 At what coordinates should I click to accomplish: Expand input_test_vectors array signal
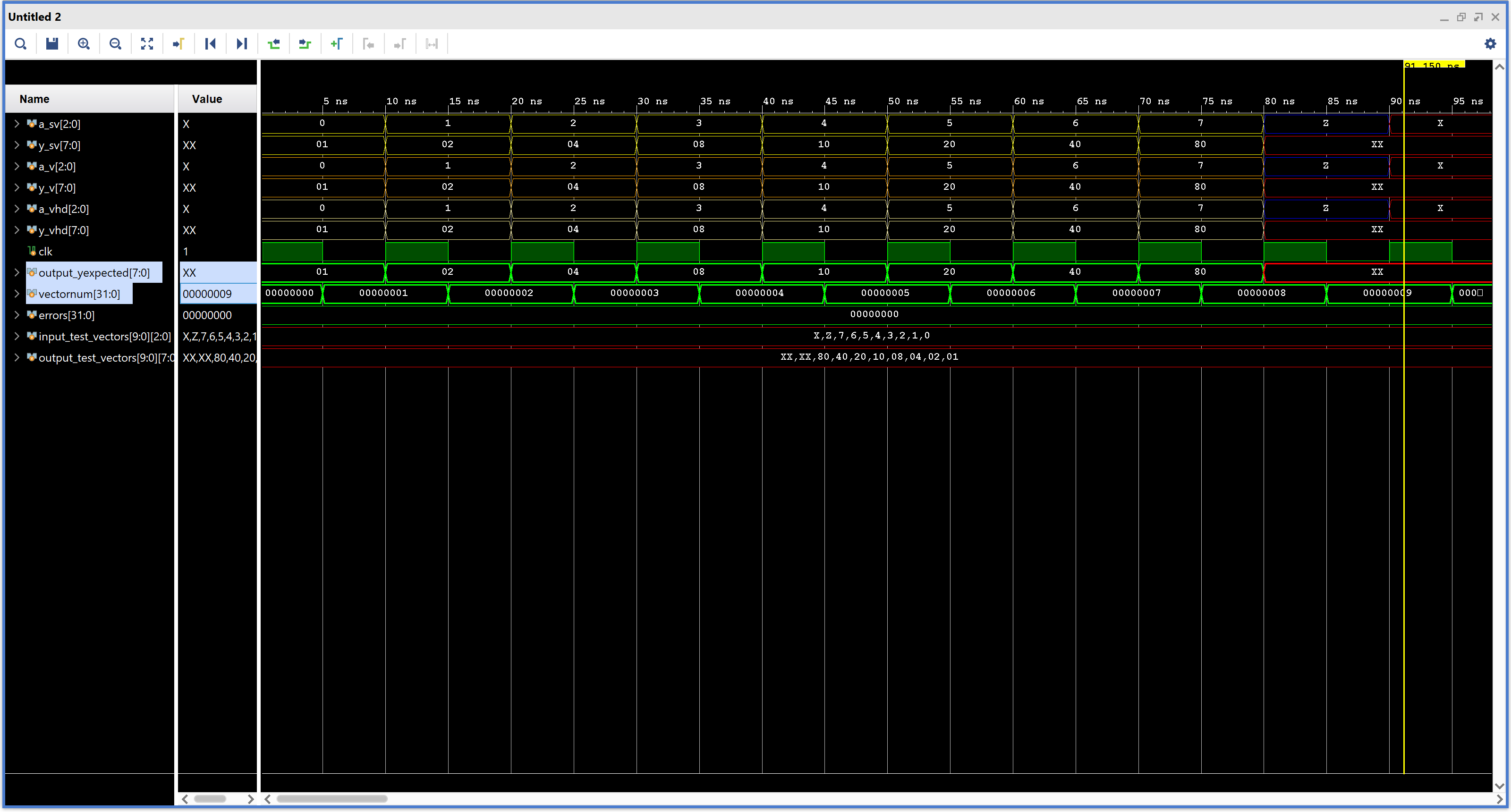(17, 337)
